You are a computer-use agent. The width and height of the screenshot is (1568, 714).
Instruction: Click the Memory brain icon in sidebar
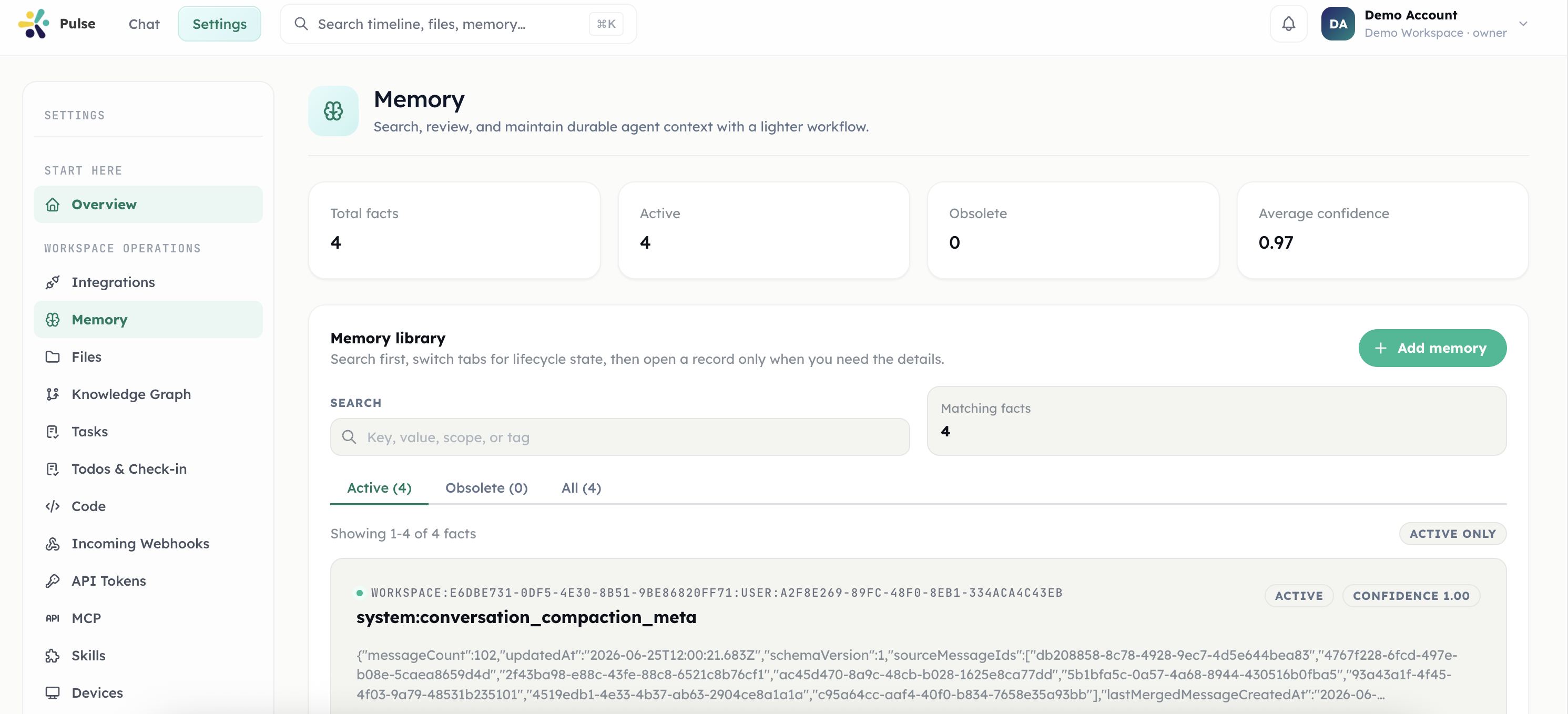point(53,320)
